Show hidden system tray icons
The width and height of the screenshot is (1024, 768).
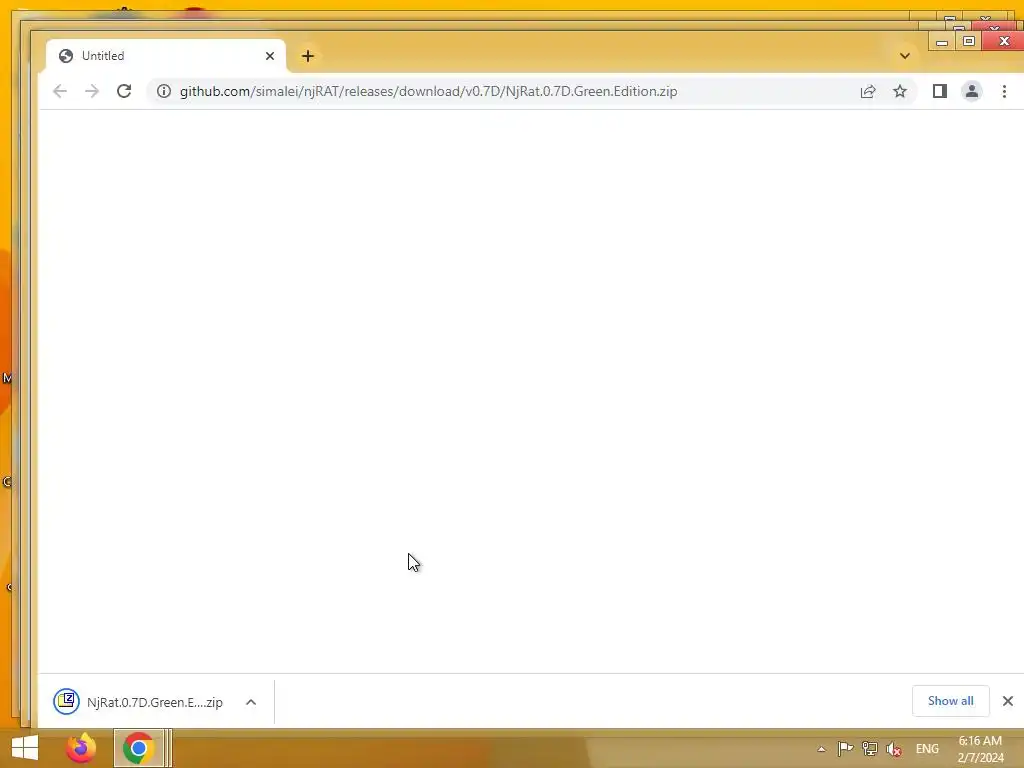pos(822,749)
